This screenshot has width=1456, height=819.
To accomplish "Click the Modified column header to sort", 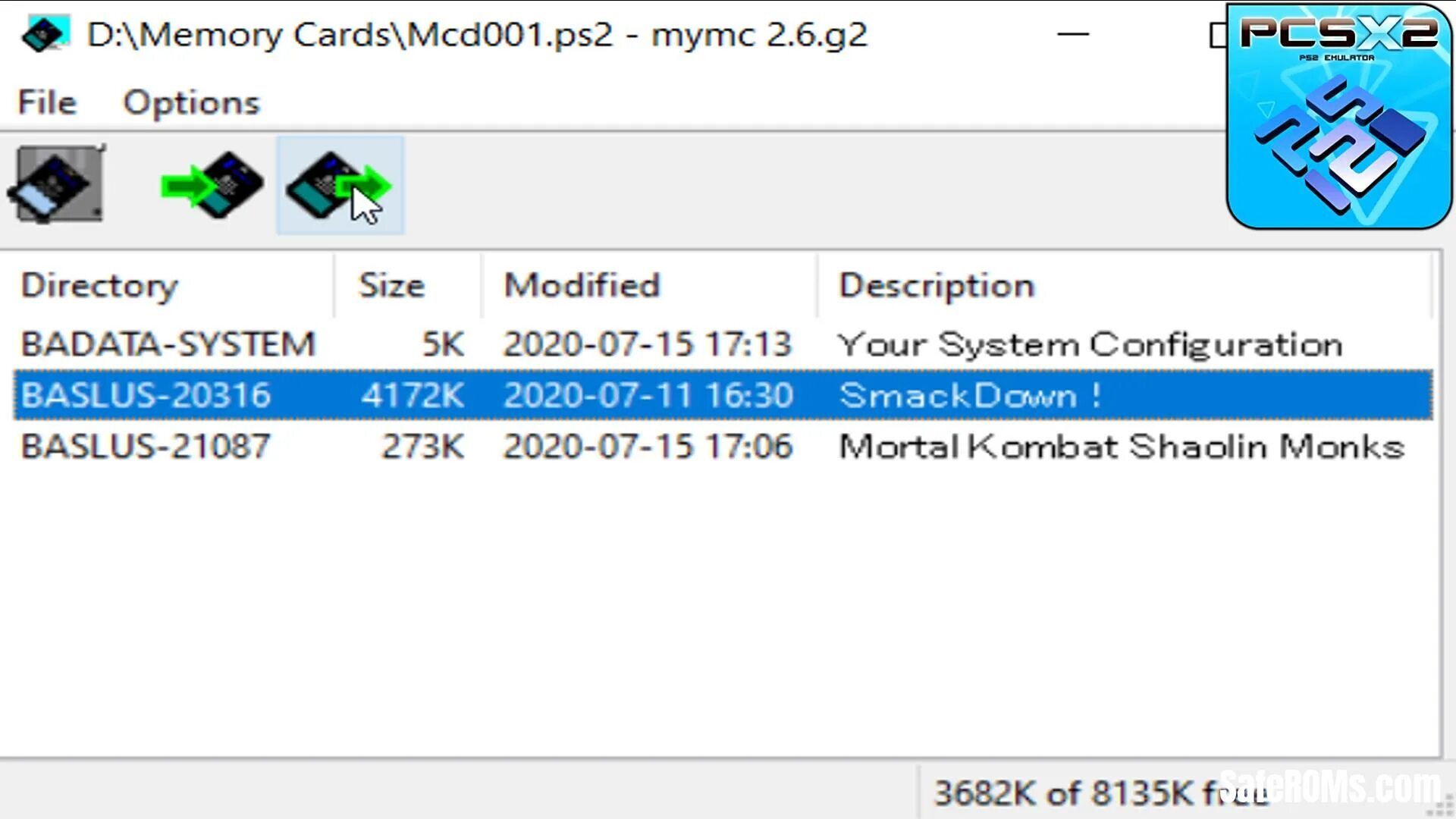I will click(x=582, y=285).
